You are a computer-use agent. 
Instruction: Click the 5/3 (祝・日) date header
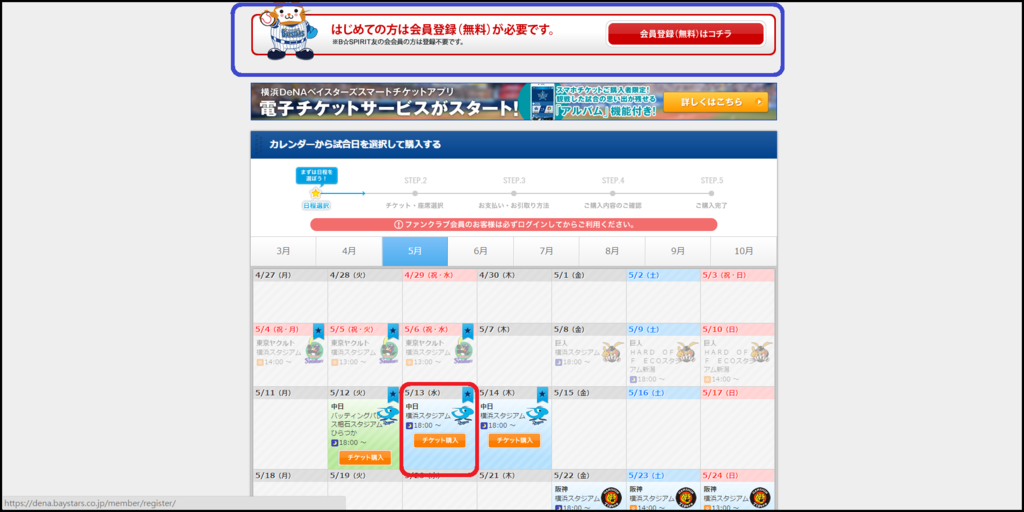click(737, 275)
